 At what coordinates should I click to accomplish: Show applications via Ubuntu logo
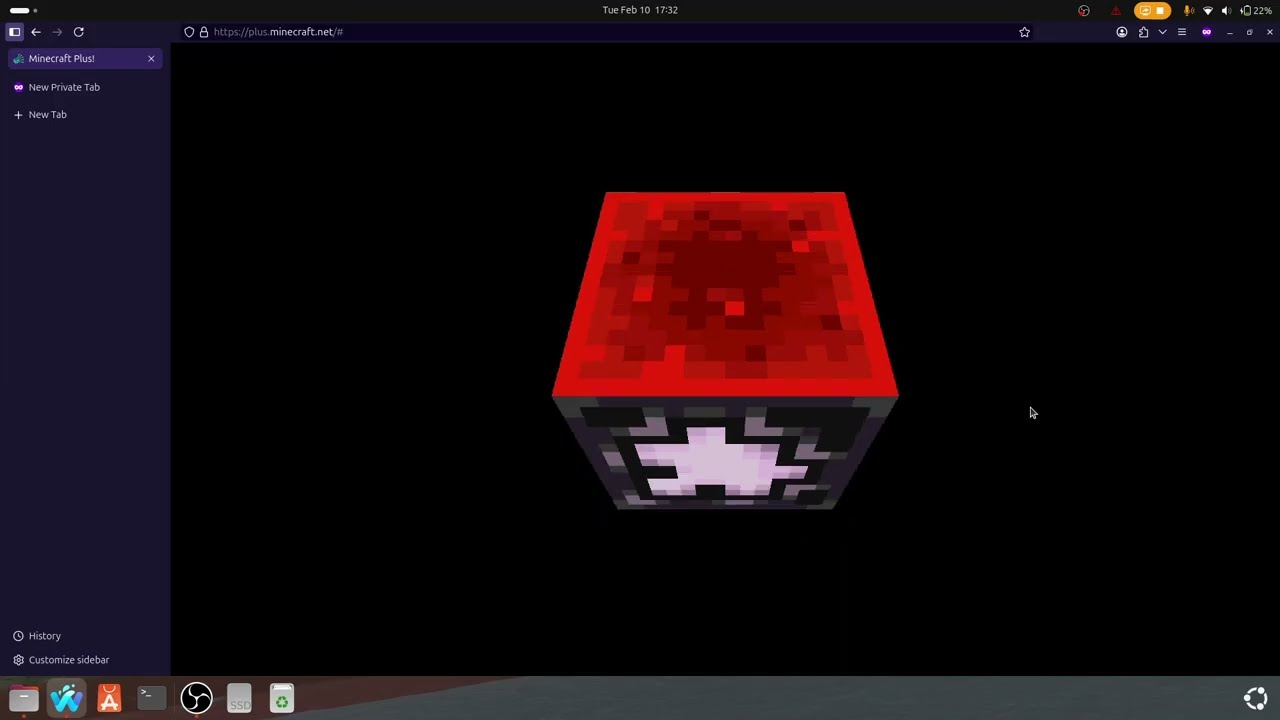click(1256, 698)
